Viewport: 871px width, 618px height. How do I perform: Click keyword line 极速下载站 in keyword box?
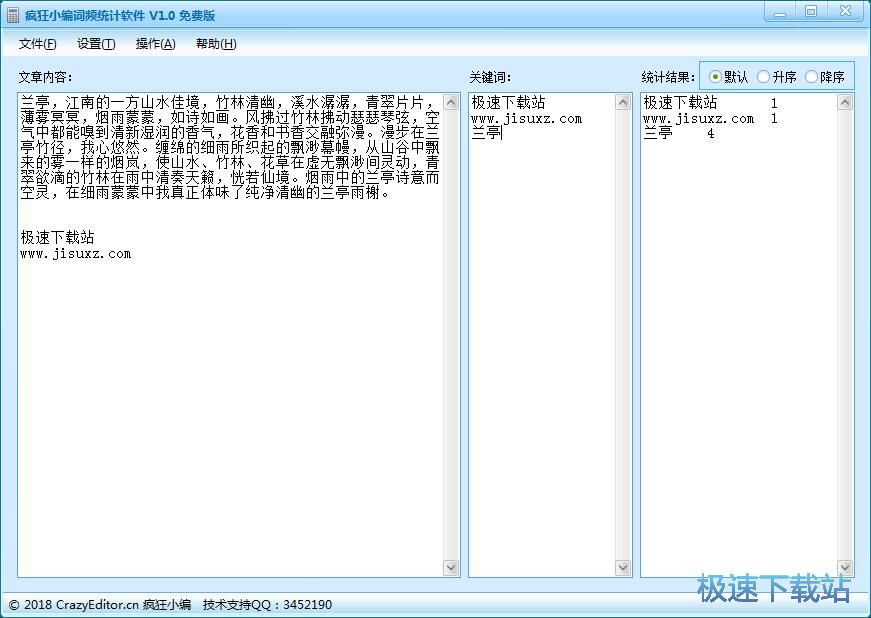[508, 103]
